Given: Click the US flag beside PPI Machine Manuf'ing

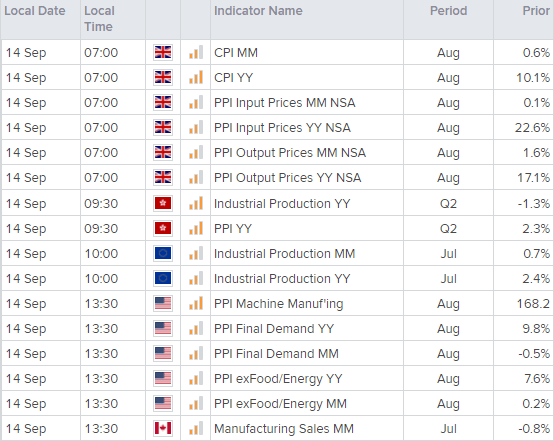Looking at the screenshot, I should (x=163, y=304).
